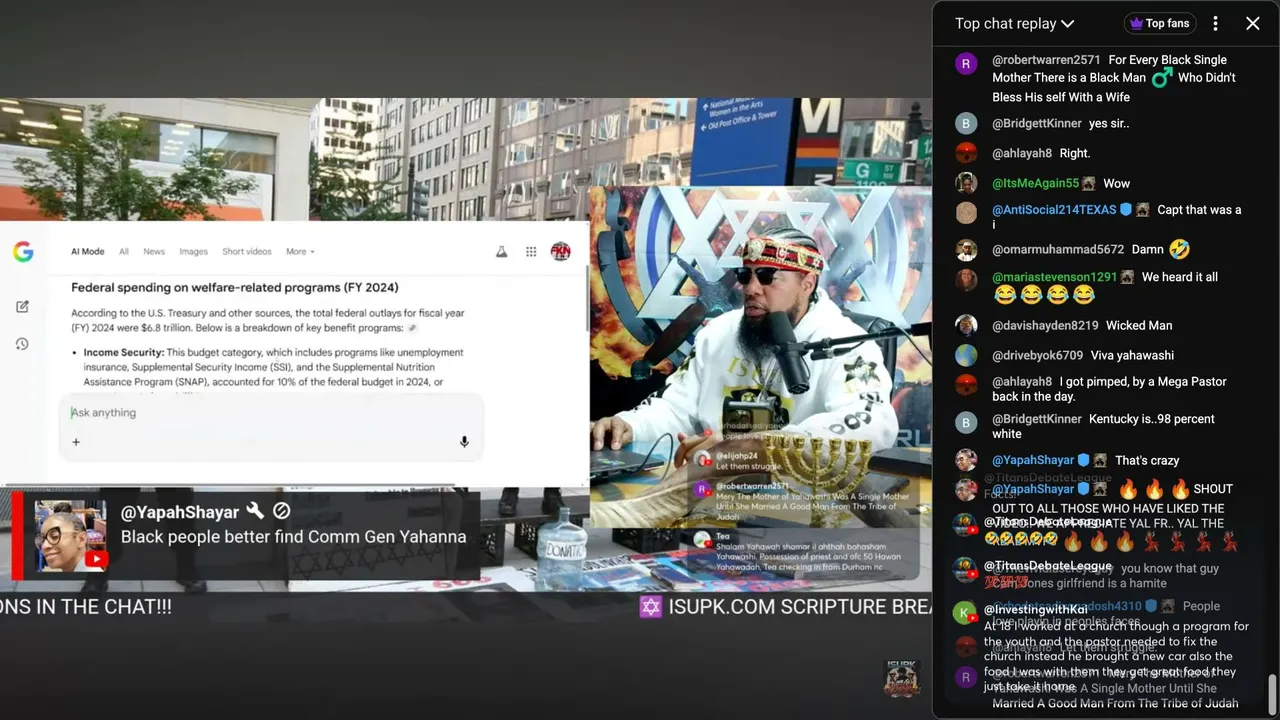Click mariastevenson1291's profile avatar
The image size is (1280, 720).
(x=966, y=280)
